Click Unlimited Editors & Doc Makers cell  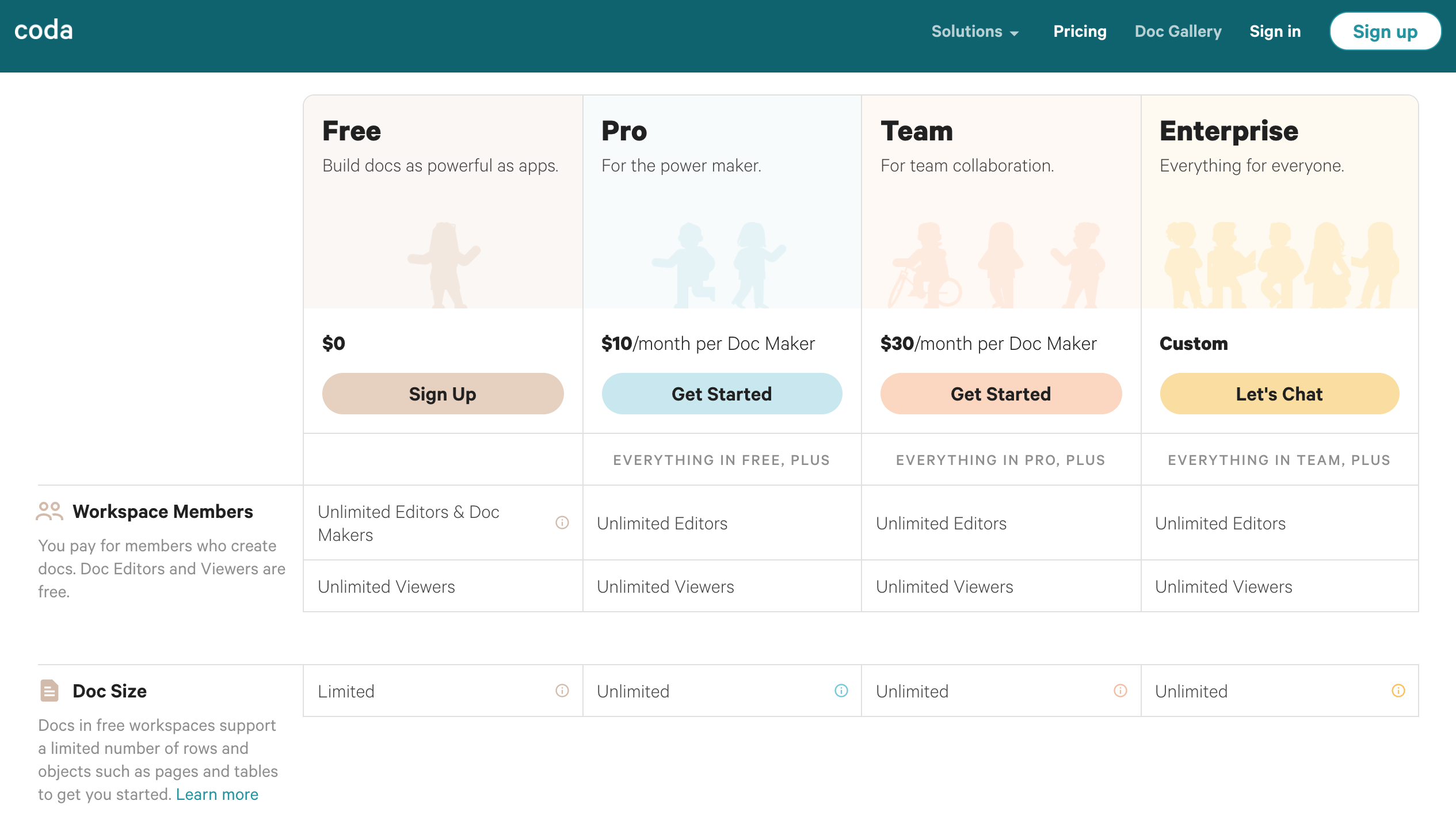443,523
